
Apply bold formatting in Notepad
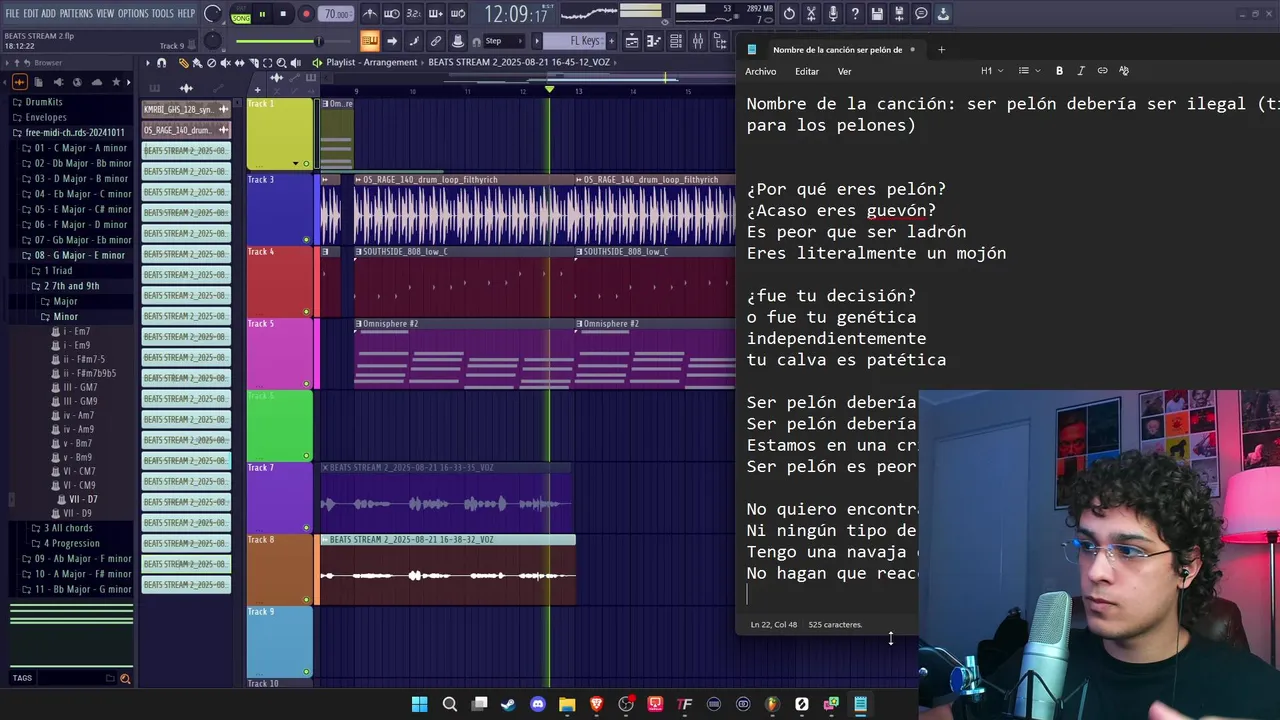coord(1059,71)
